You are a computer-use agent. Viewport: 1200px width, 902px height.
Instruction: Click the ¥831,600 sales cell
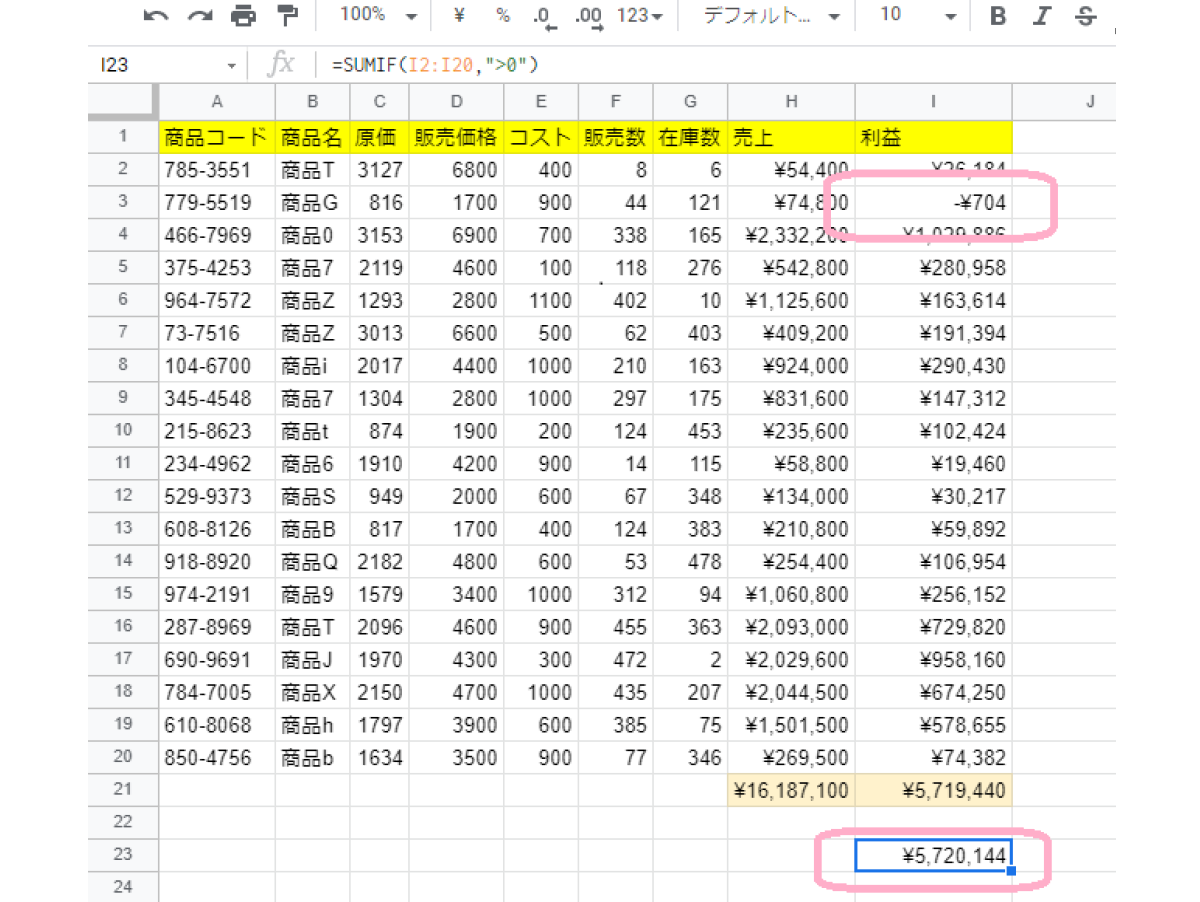click(x=791, y=398)
